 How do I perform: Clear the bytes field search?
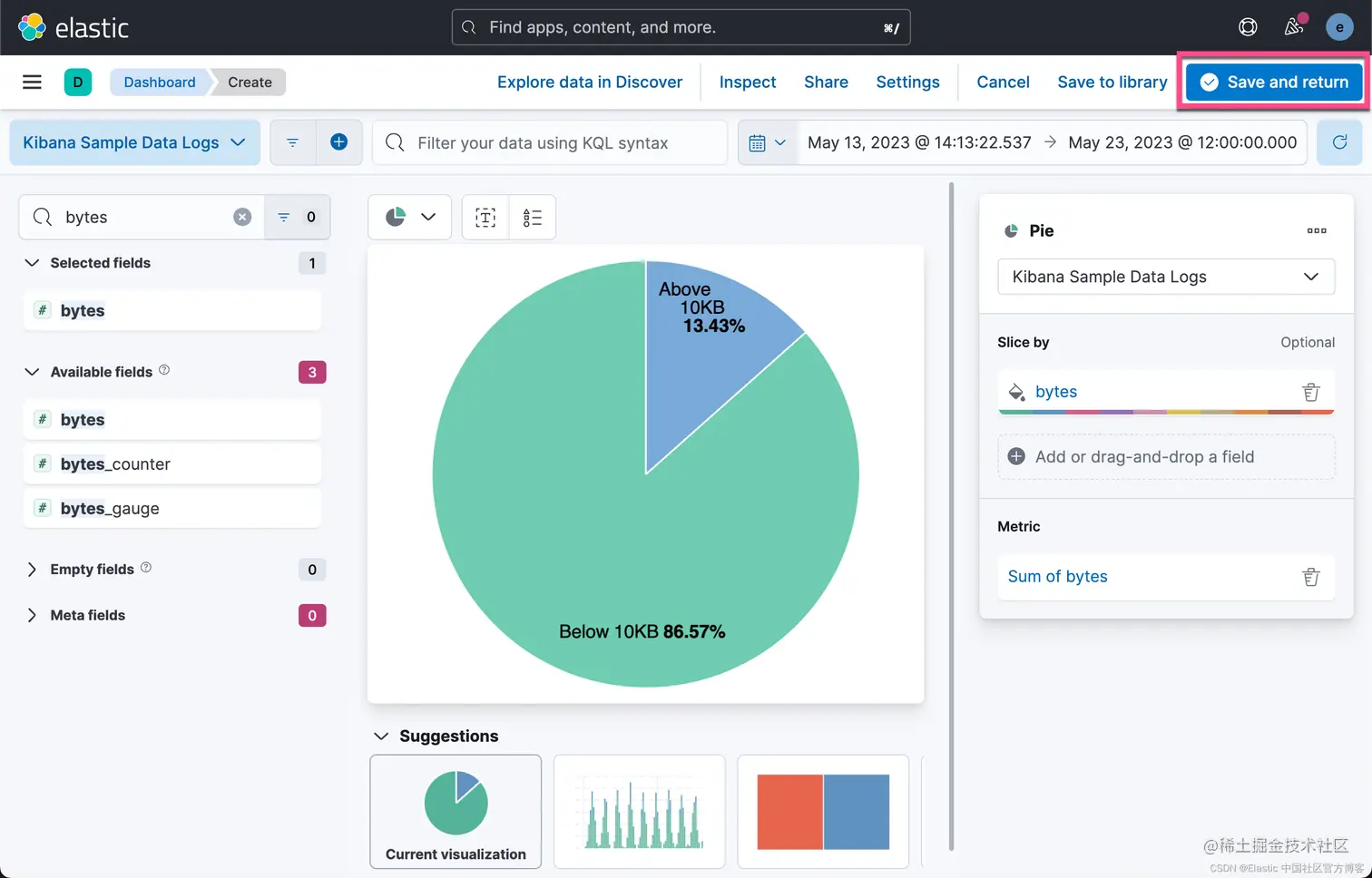coord(242,217)
